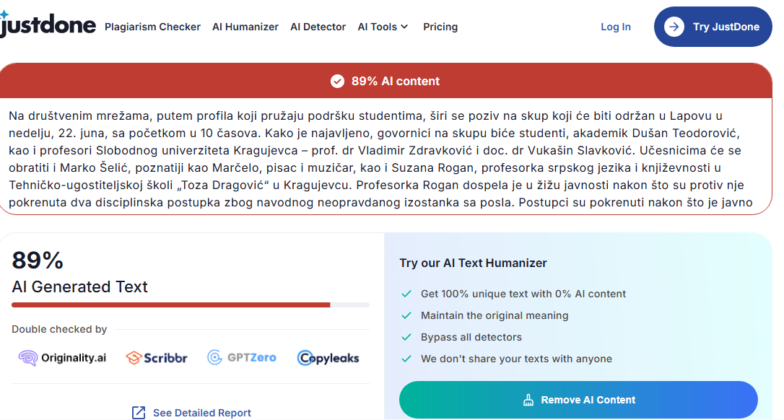Click the red AI score progress bar
Image resolution: width=784 pixels, height=420 pixels.
pos(171,304)
